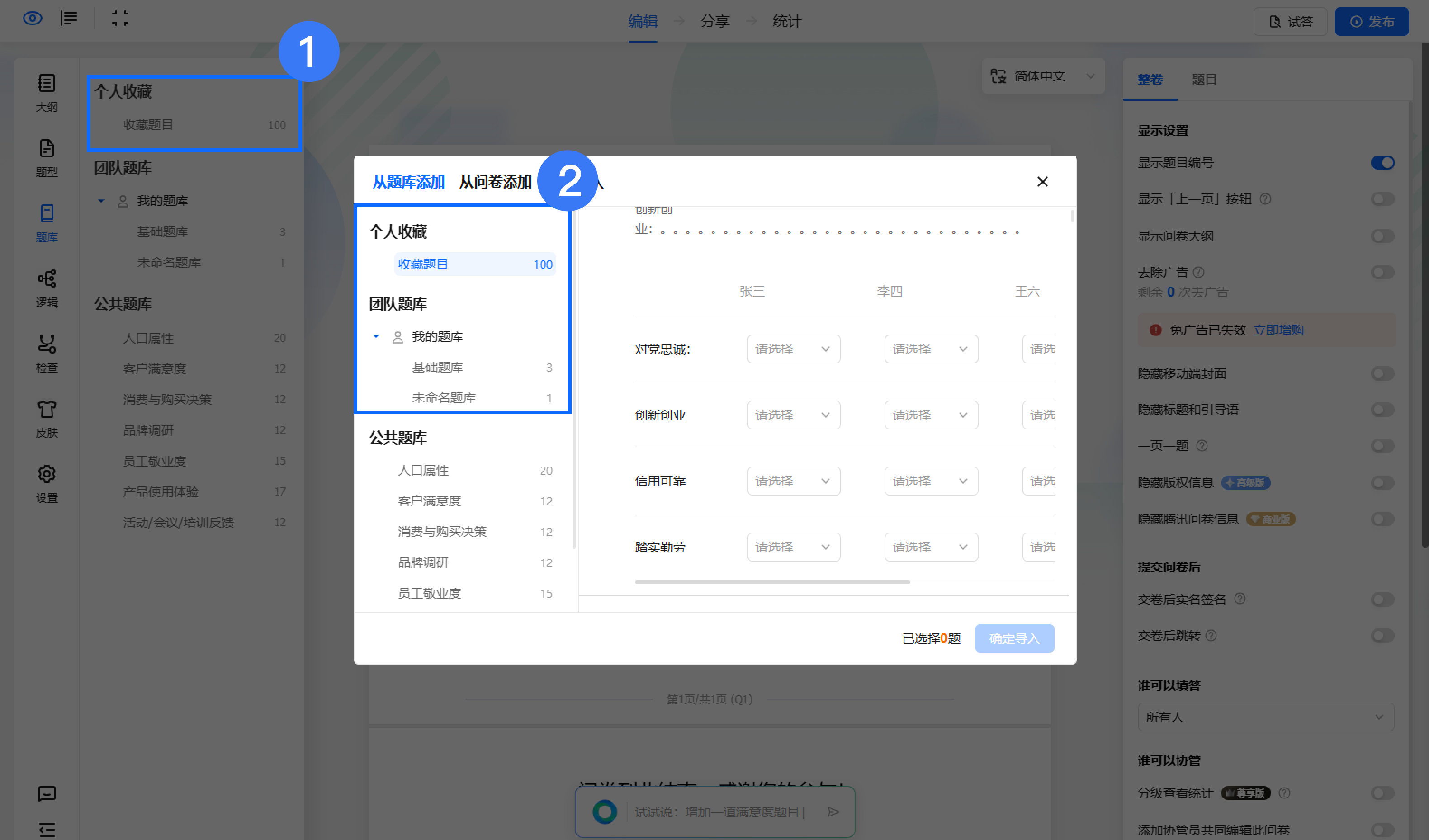Toggle the 一页一题 switch
Screen dimensions: 1429x840
tap(1382, 446)
